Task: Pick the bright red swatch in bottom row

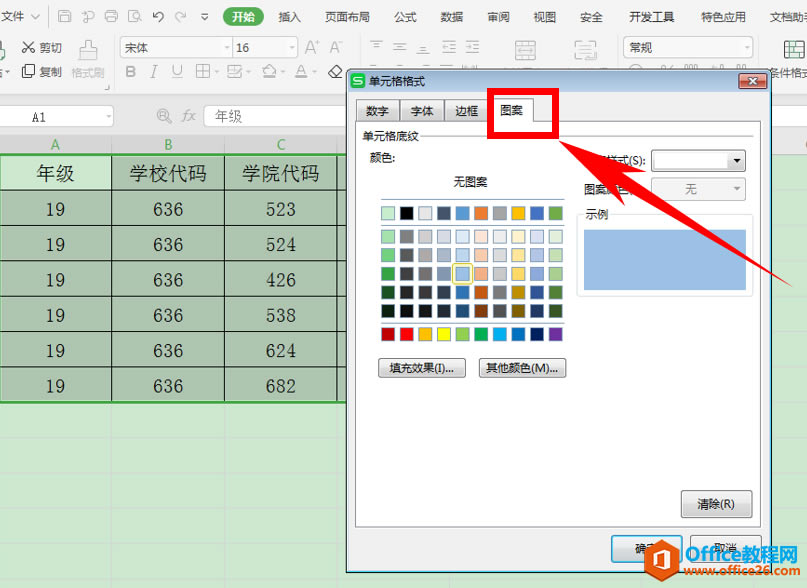Action: (407, 334)
